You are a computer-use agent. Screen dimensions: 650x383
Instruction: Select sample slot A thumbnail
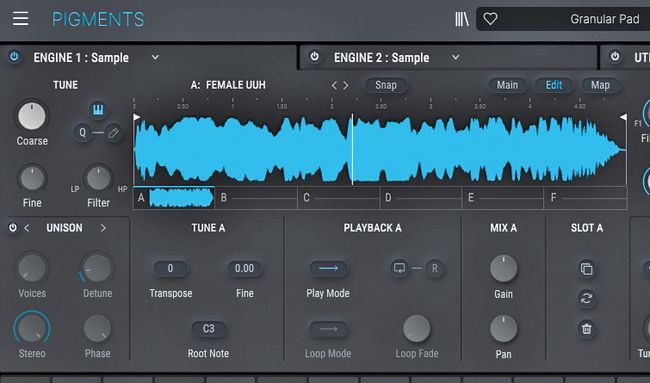(174, 198)
